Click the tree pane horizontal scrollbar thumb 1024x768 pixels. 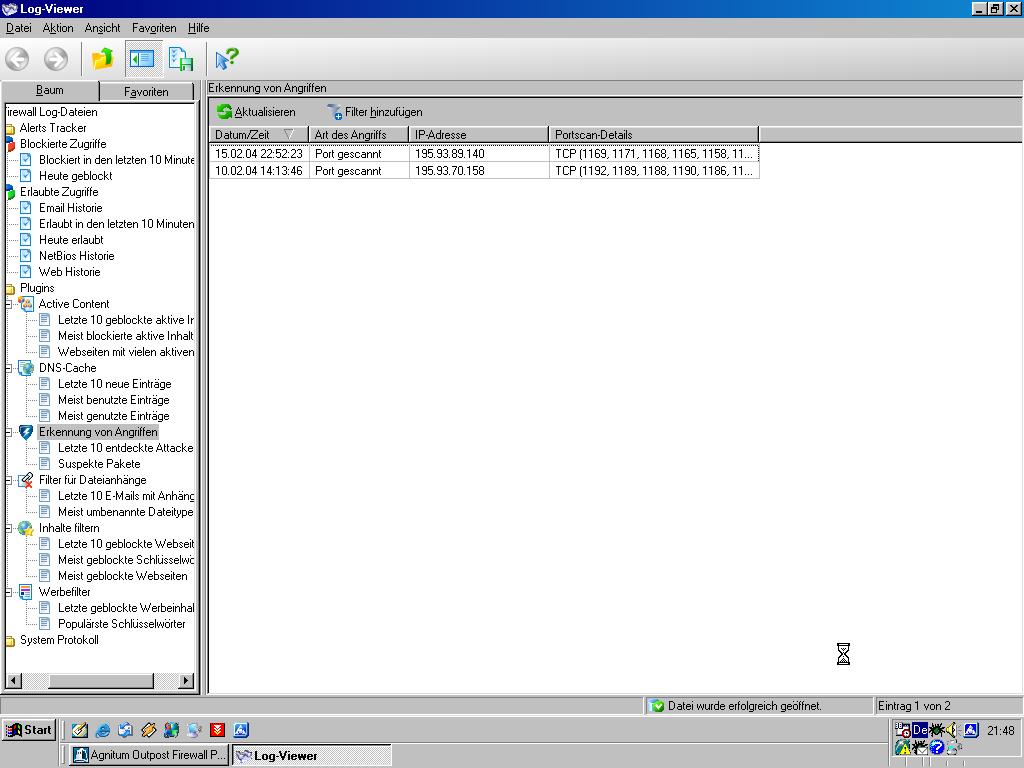click(x=101, y=680)
